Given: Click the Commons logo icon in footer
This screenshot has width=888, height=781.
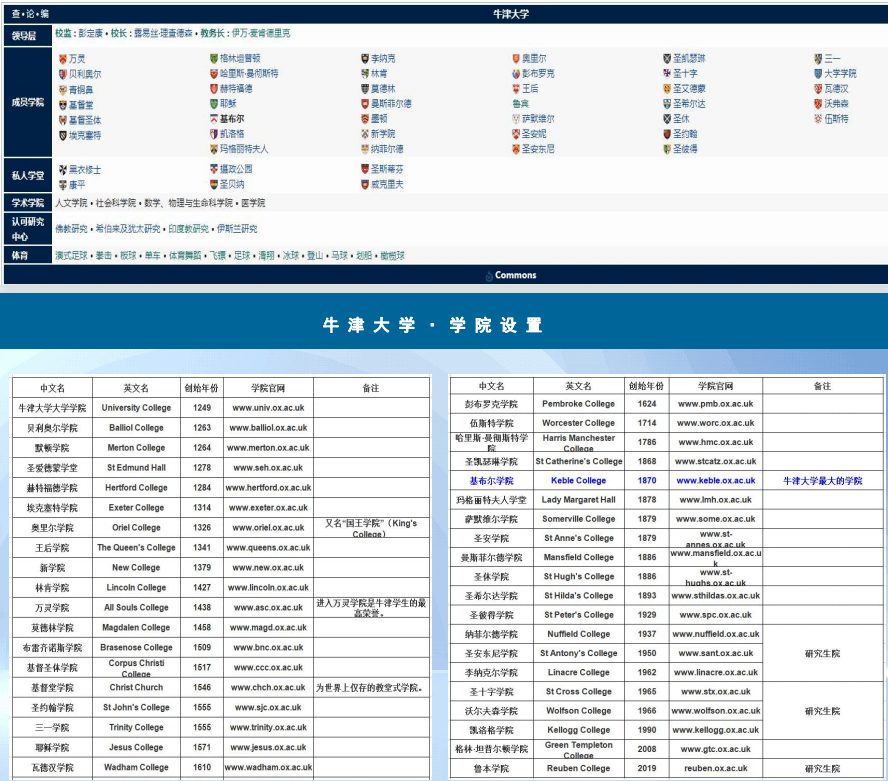Looking at the screenshot, I should point(489,276).
